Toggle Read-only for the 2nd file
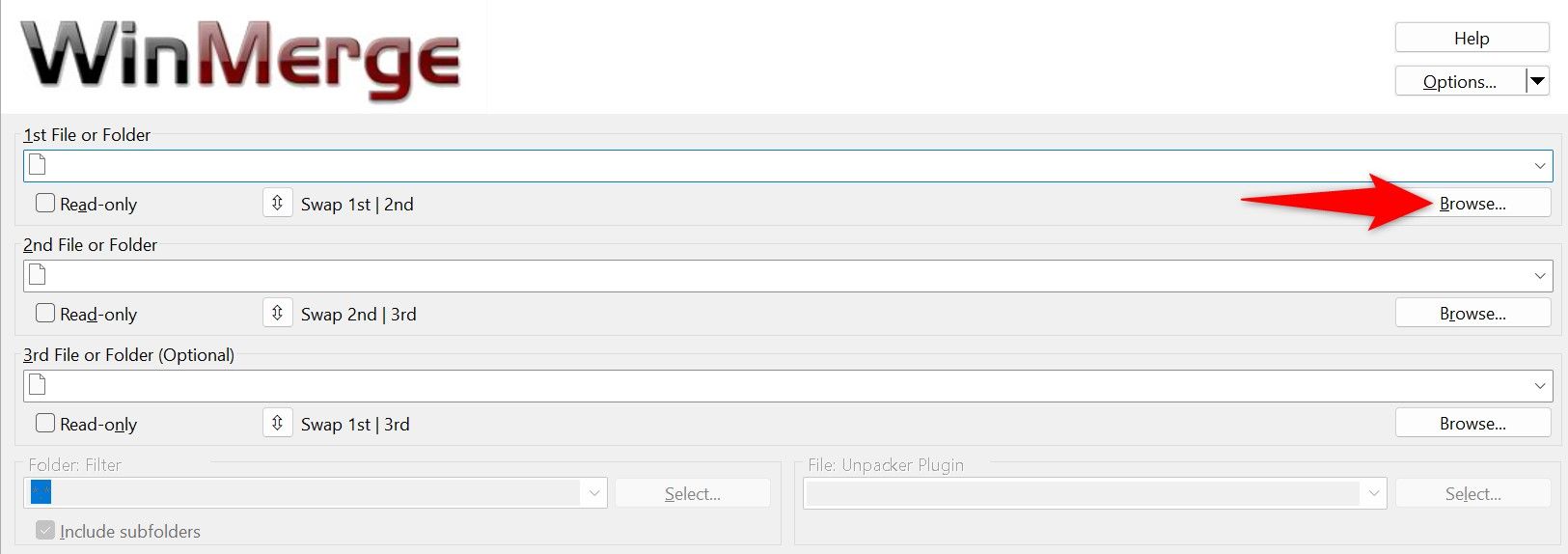This screenshot has height=554, width=1568. tap(45, 314)
